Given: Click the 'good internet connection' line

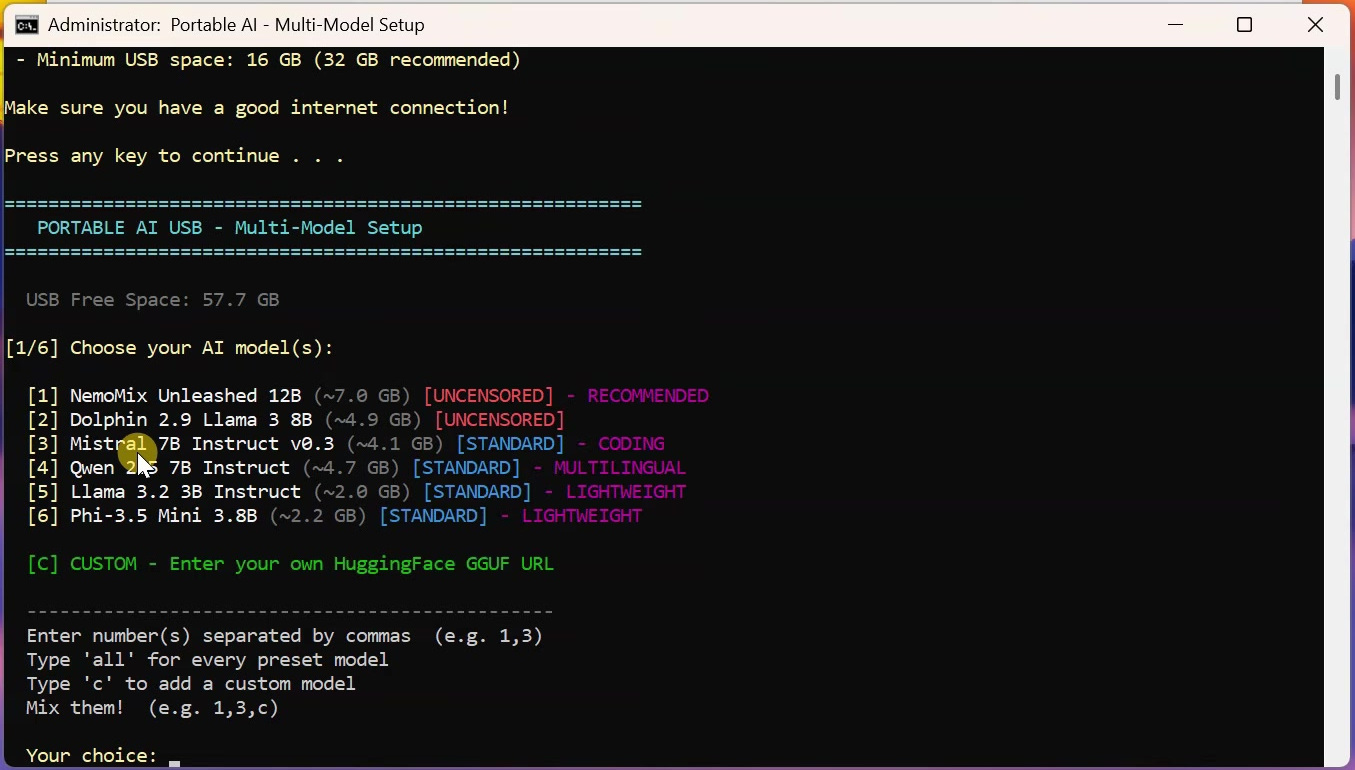Looking at the screenshot, I should (x=257, y=108).
